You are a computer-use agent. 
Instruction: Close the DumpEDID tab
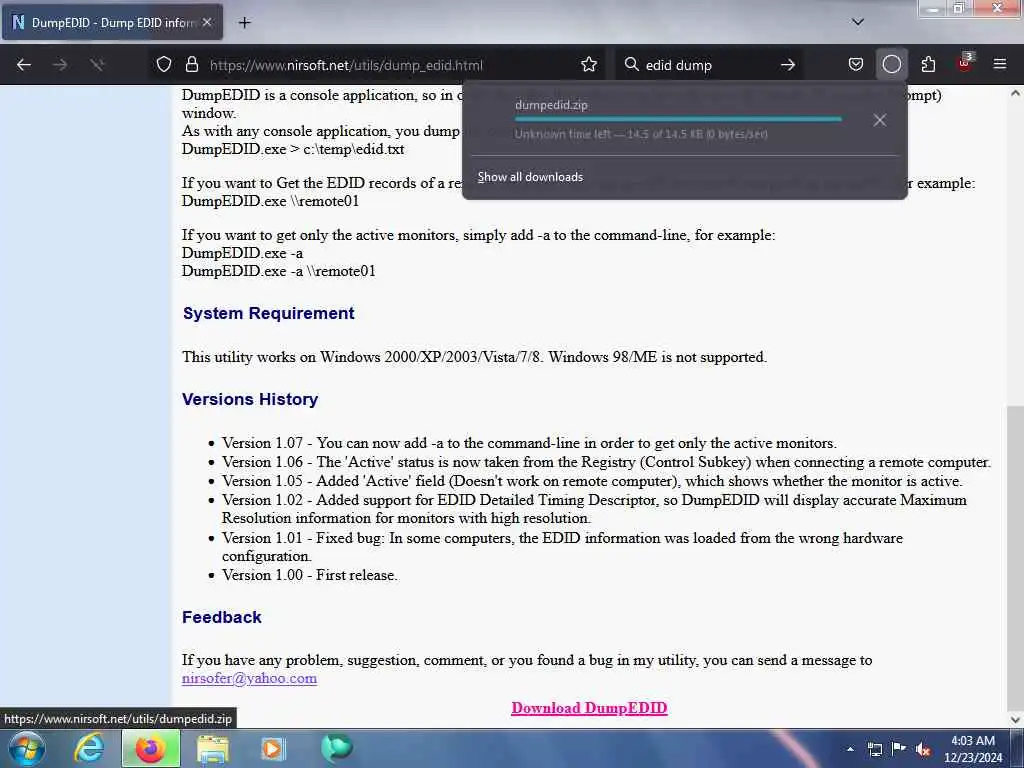coord(207,23)
